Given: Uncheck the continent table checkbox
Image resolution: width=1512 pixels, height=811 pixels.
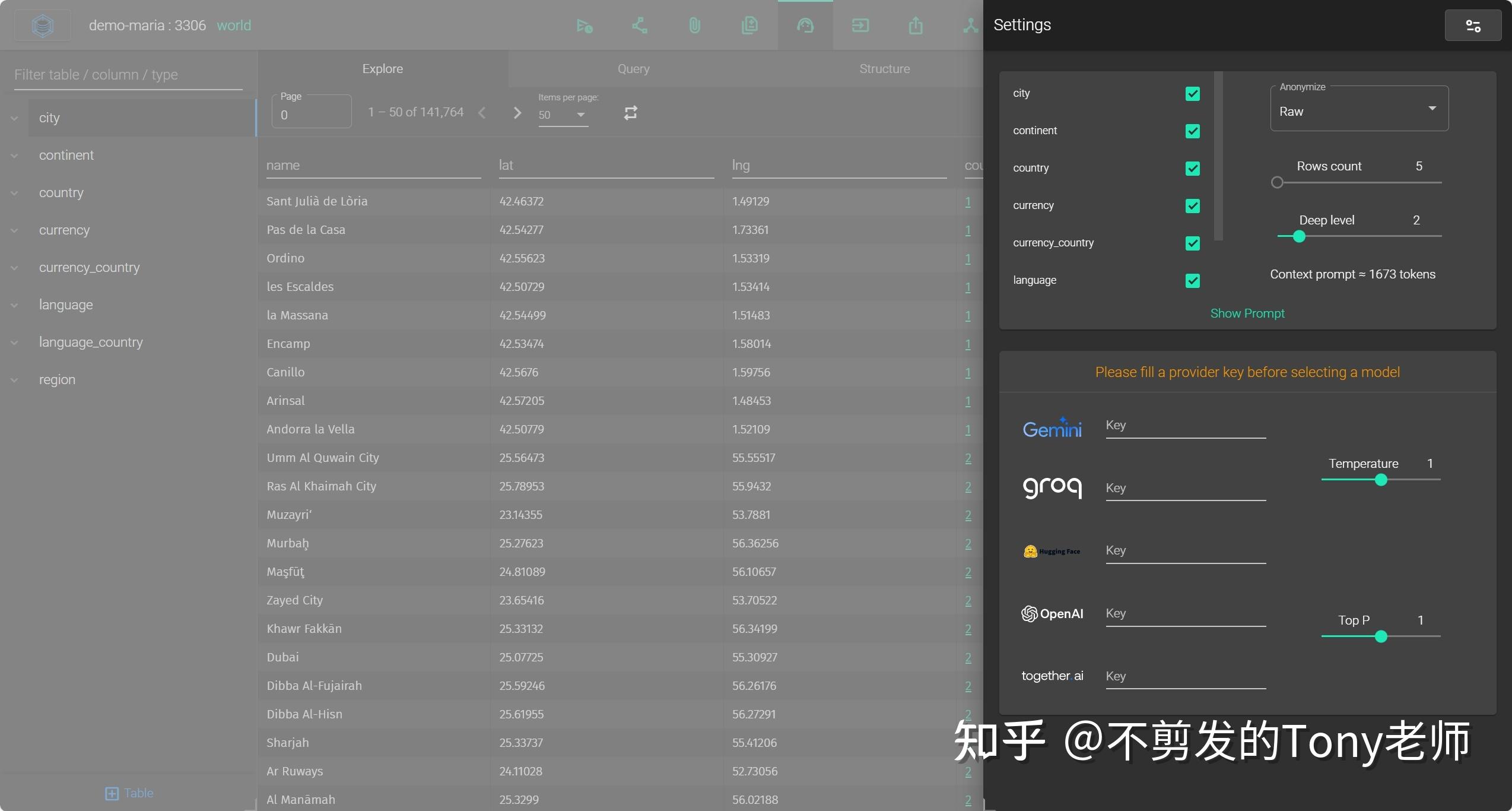Looking at the screenshot, I should click(1193, 131).
